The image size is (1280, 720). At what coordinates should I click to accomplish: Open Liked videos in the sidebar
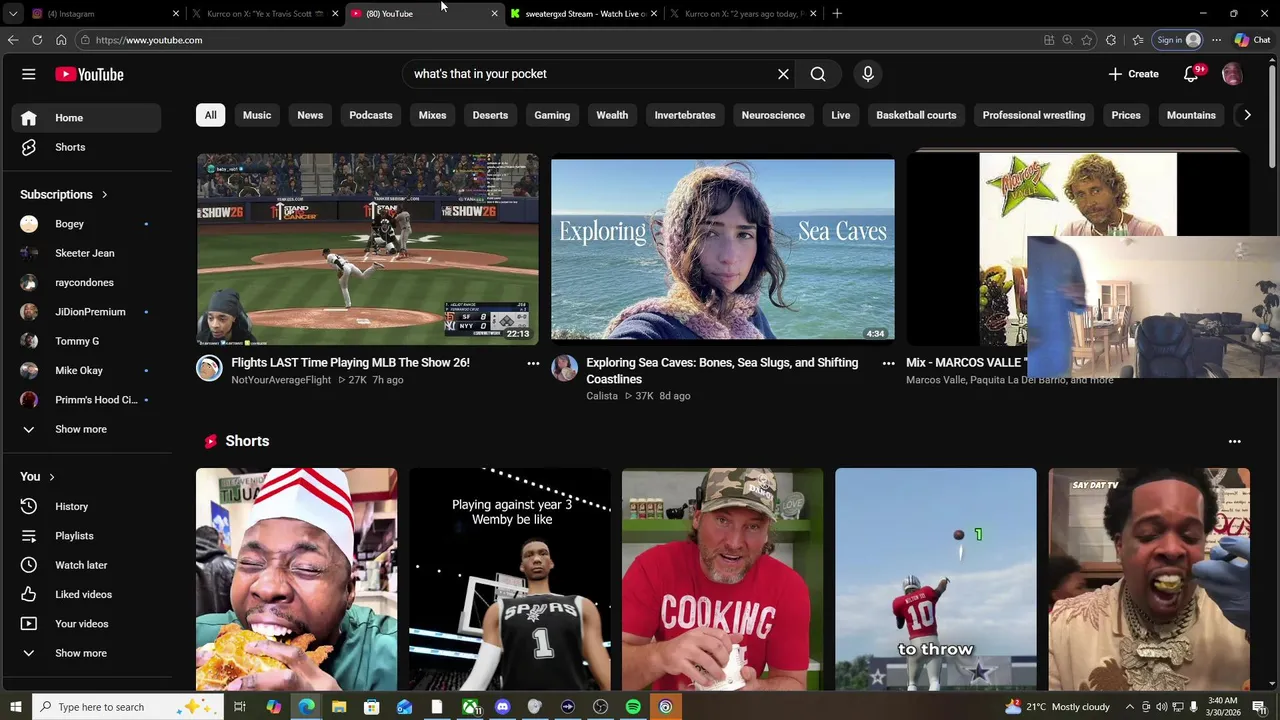tap(86, 594)
